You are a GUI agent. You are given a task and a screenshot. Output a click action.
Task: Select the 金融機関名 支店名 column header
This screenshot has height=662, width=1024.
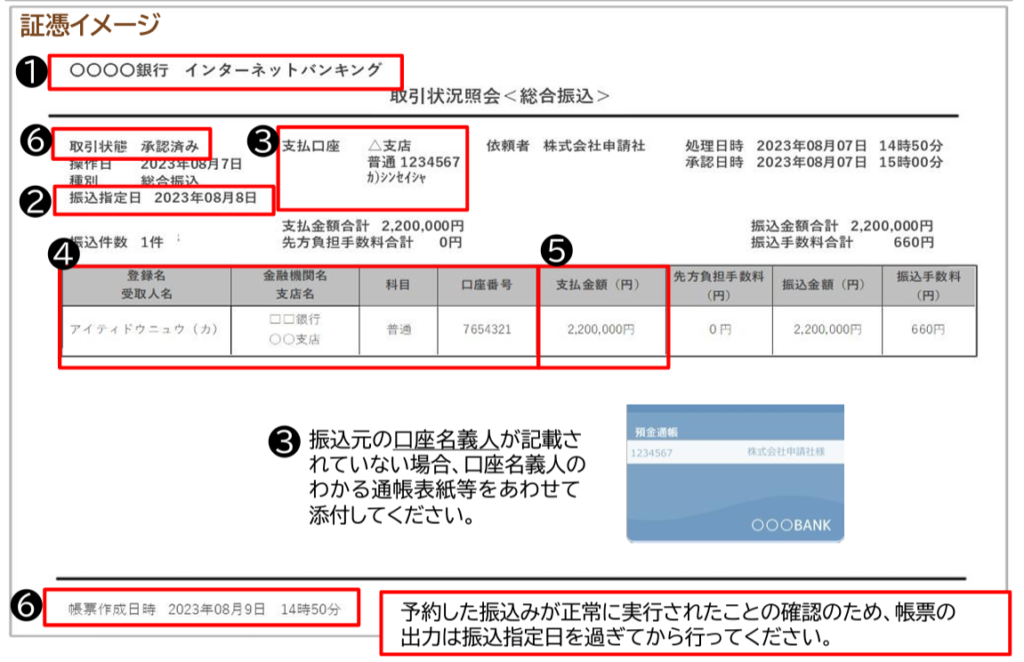click(x=295, y=285)
